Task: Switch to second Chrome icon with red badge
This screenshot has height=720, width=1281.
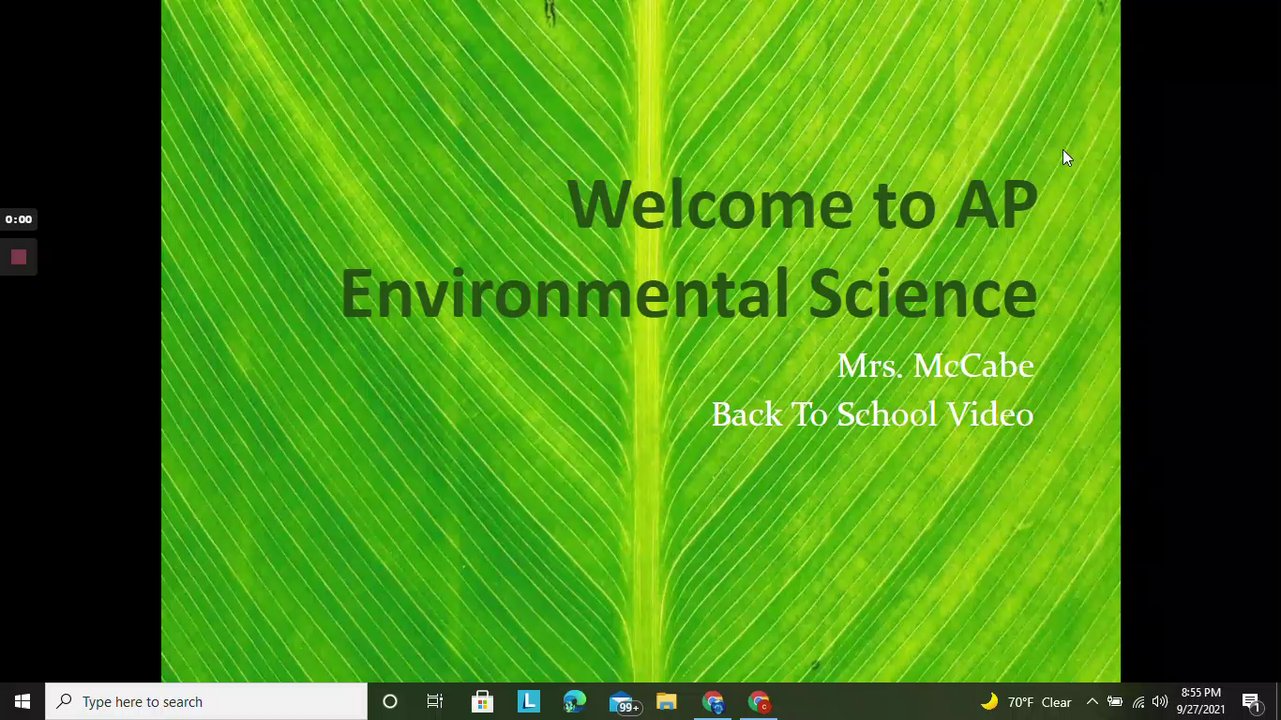Action: [x=759, y=702]
